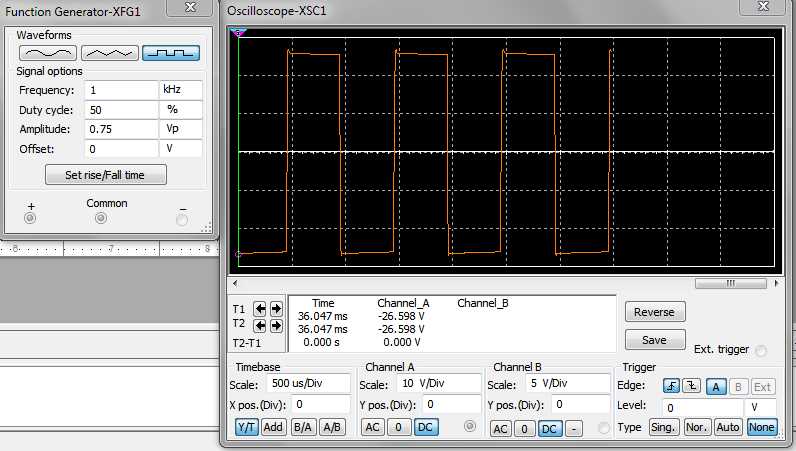Set trigger type to Sing.
Viewport: 796px width, 451px height.
click(664, 427)
